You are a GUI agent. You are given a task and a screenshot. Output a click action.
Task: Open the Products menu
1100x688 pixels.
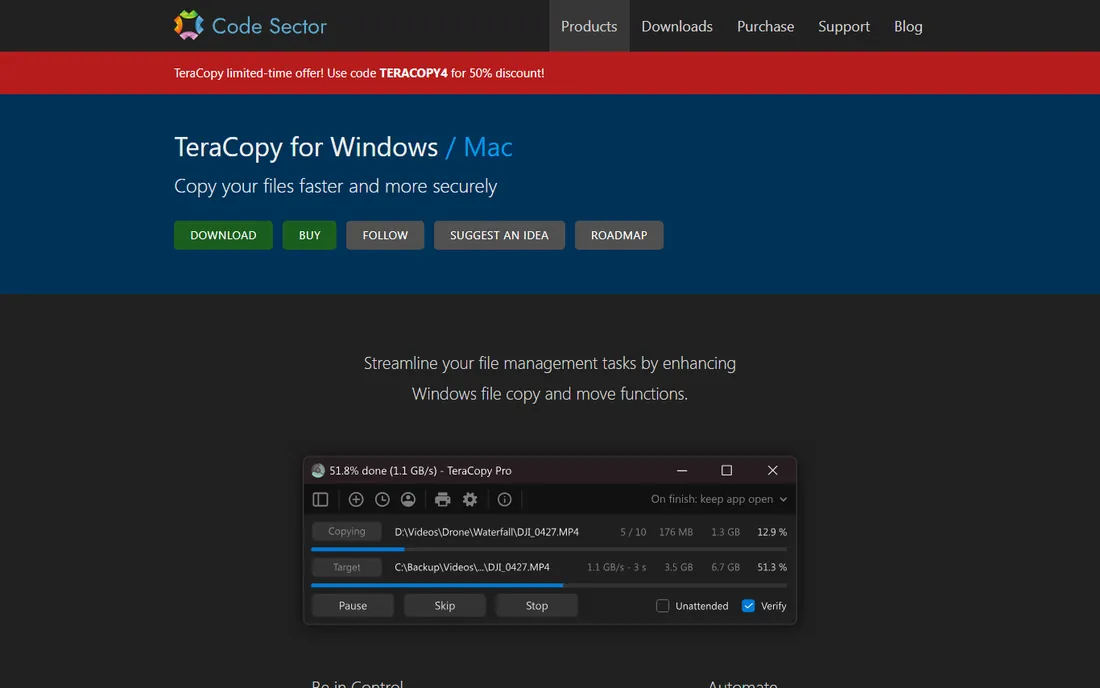click(x=589, y=26)
